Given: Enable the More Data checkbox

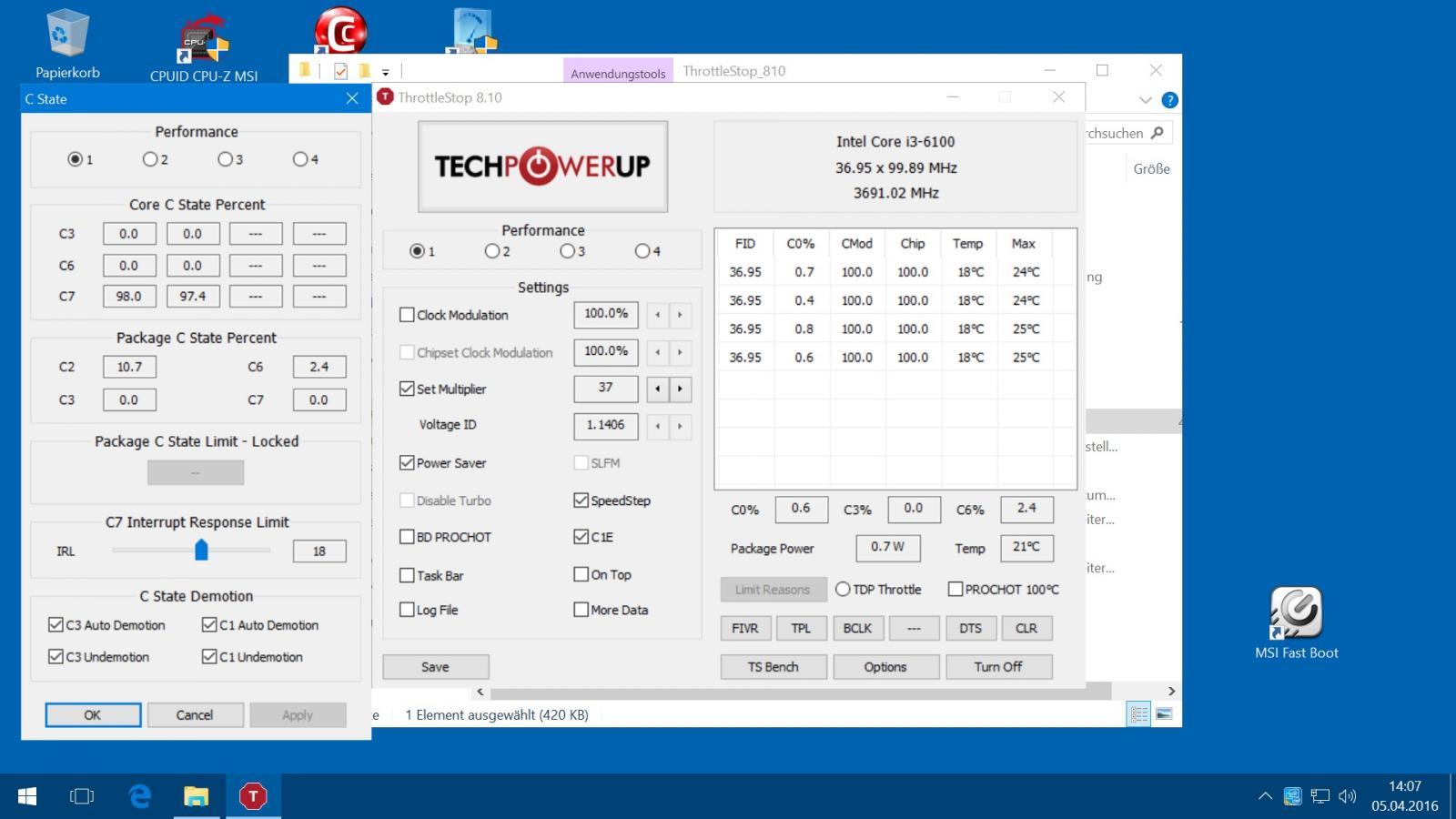Looking at the screenshot, I should [581, 610].
